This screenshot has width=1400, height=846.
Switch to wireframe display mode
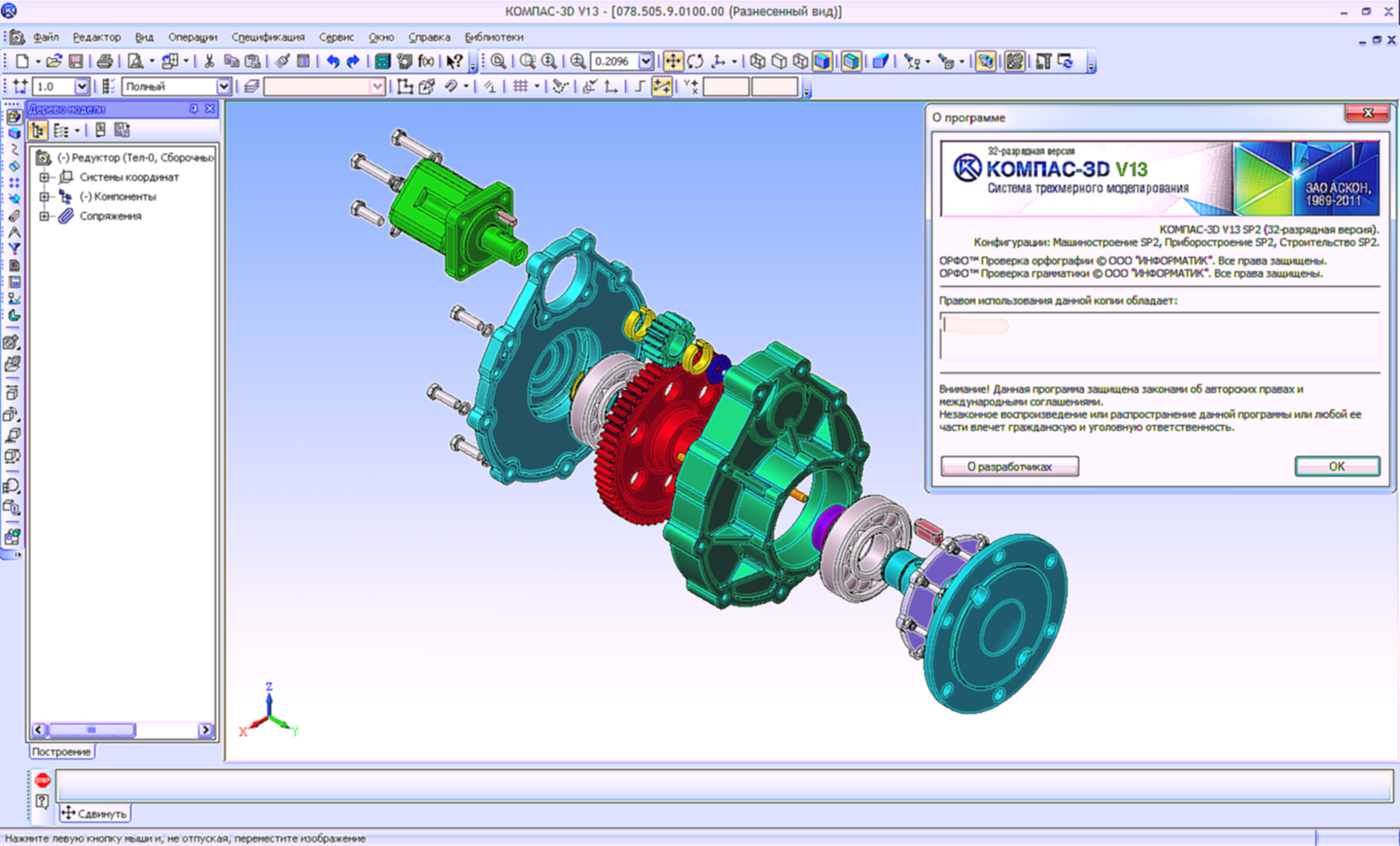point(757,61)
